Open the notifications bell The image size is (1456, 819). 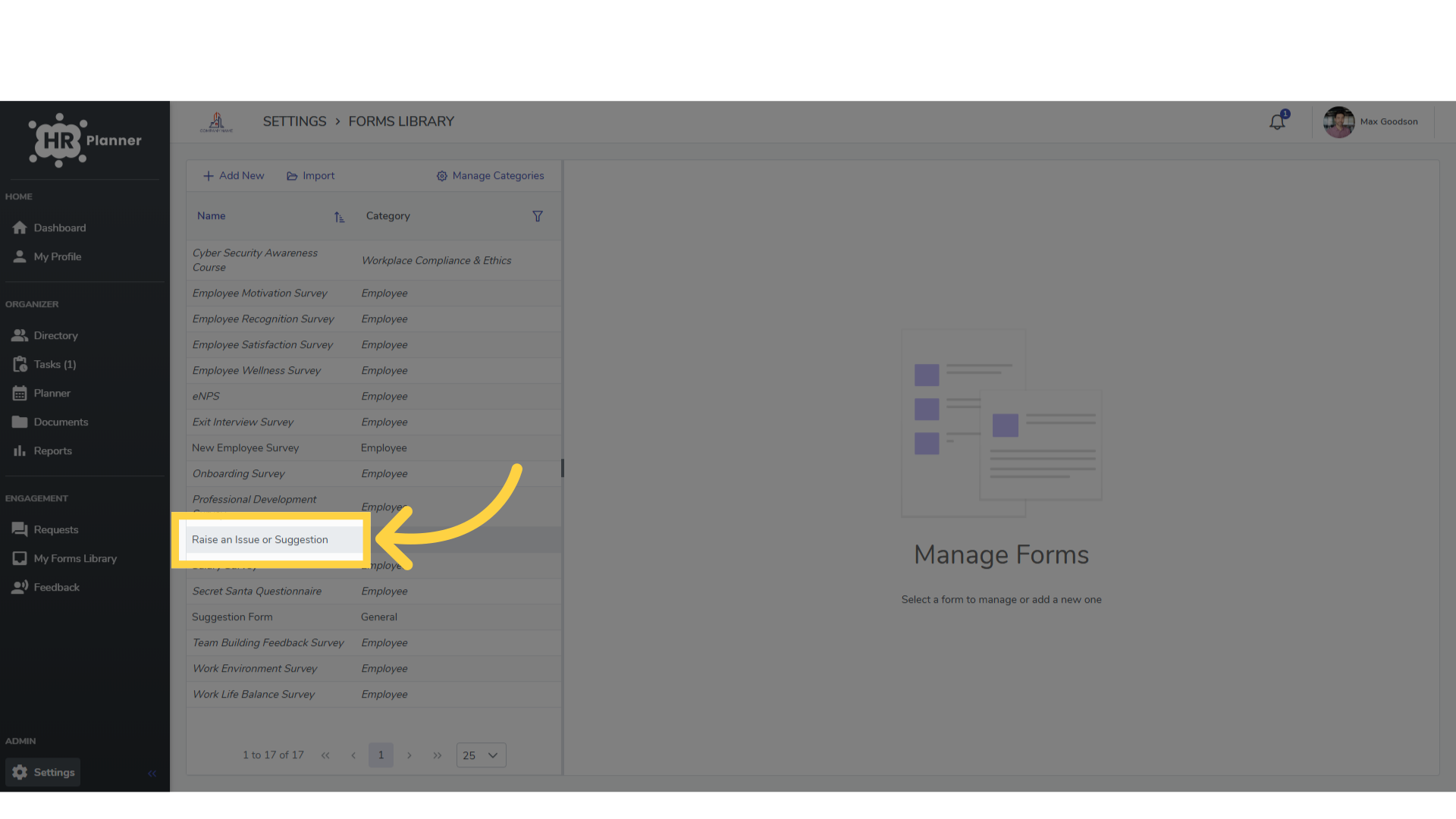(x=1278, y=121)
